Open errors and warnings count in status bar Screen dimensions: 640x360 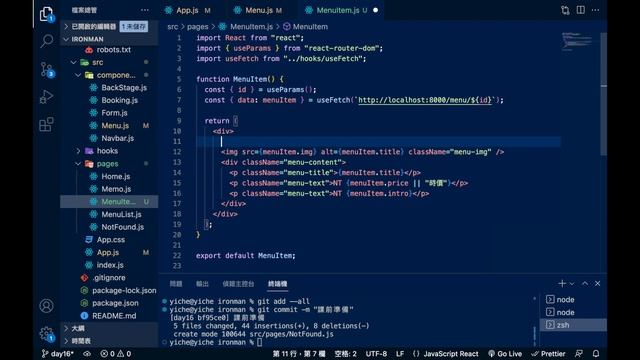(116, 354)
